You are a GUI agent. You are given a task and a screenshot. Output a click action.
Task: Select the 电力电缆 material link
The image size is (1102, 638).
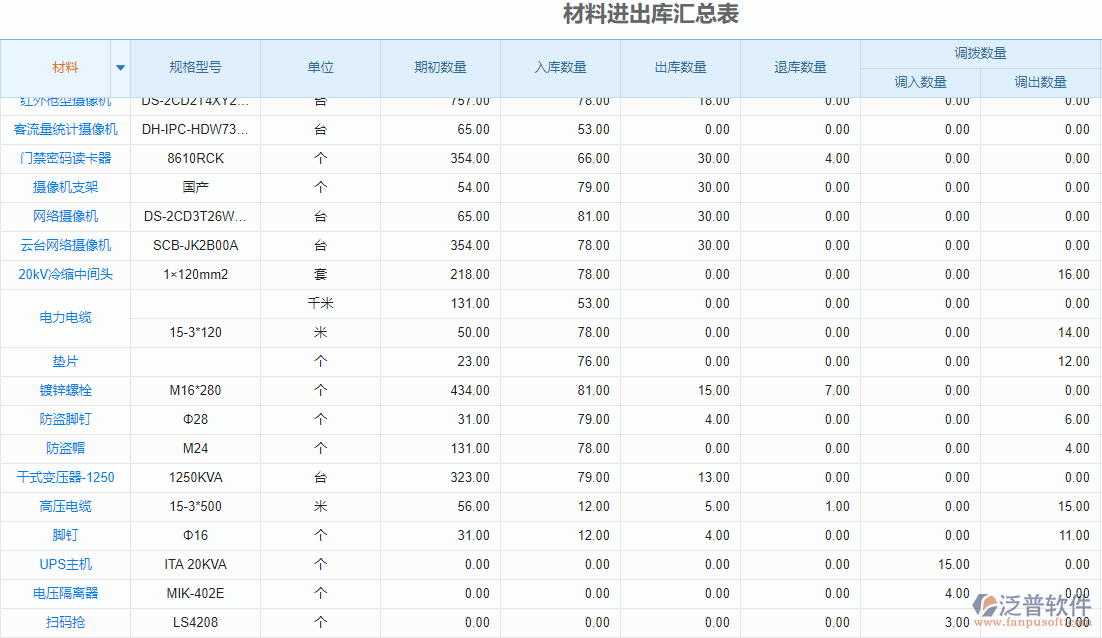click(x=64, y=318)
